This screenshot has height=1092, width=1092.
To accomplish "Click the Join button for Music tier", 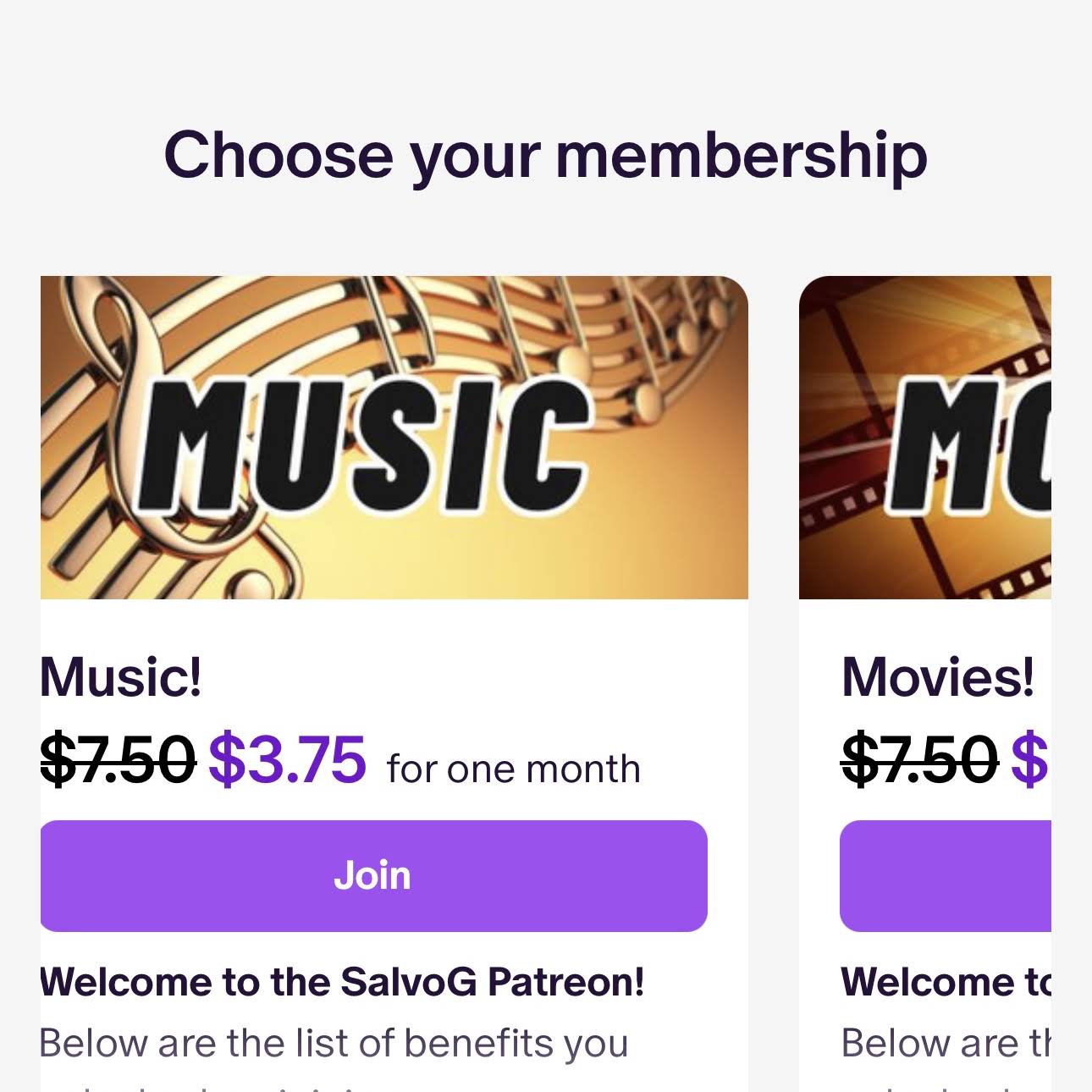I will (373, 875).
